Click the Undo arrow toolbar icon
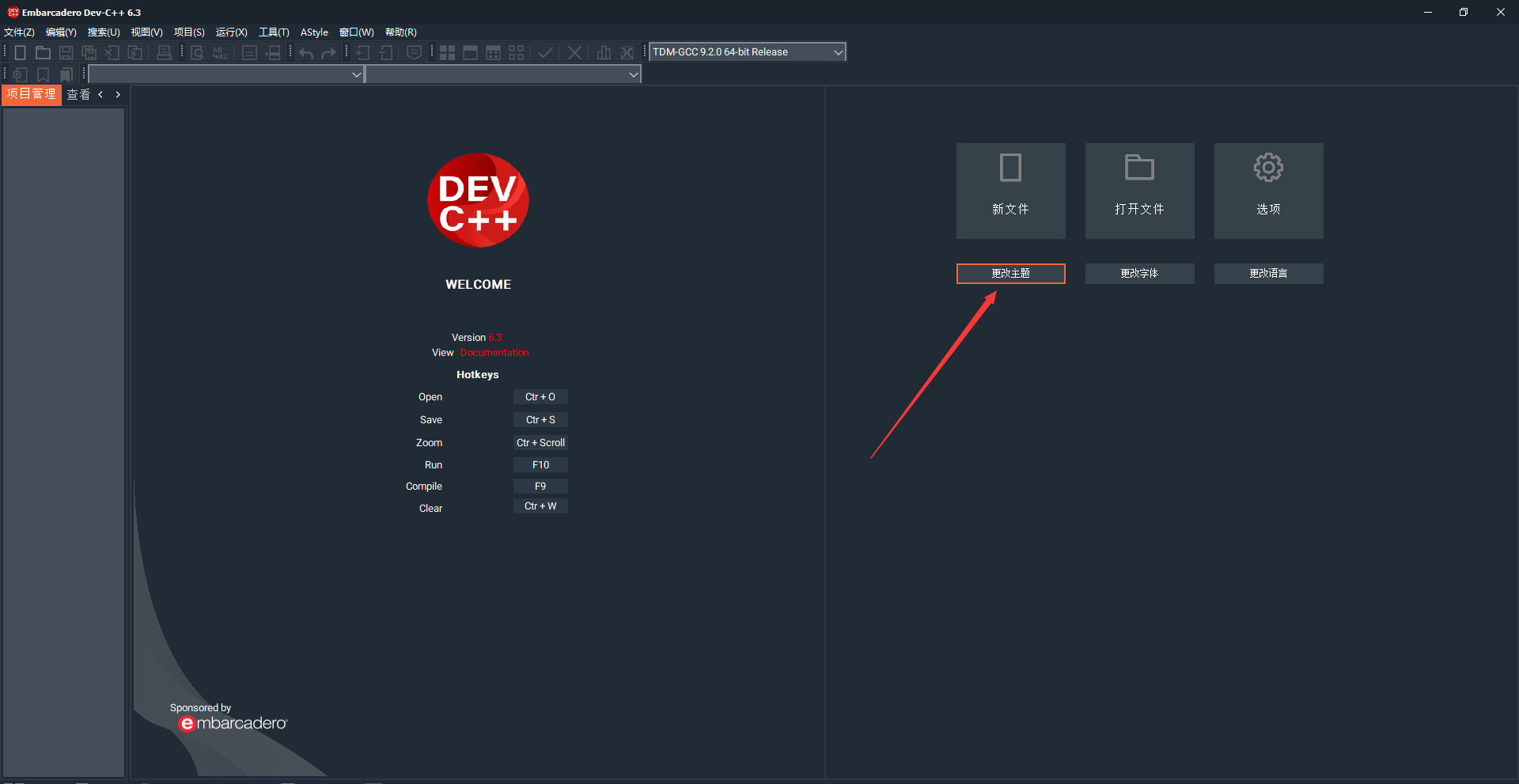The image size is (1519, 784). (x=305, y=52)
